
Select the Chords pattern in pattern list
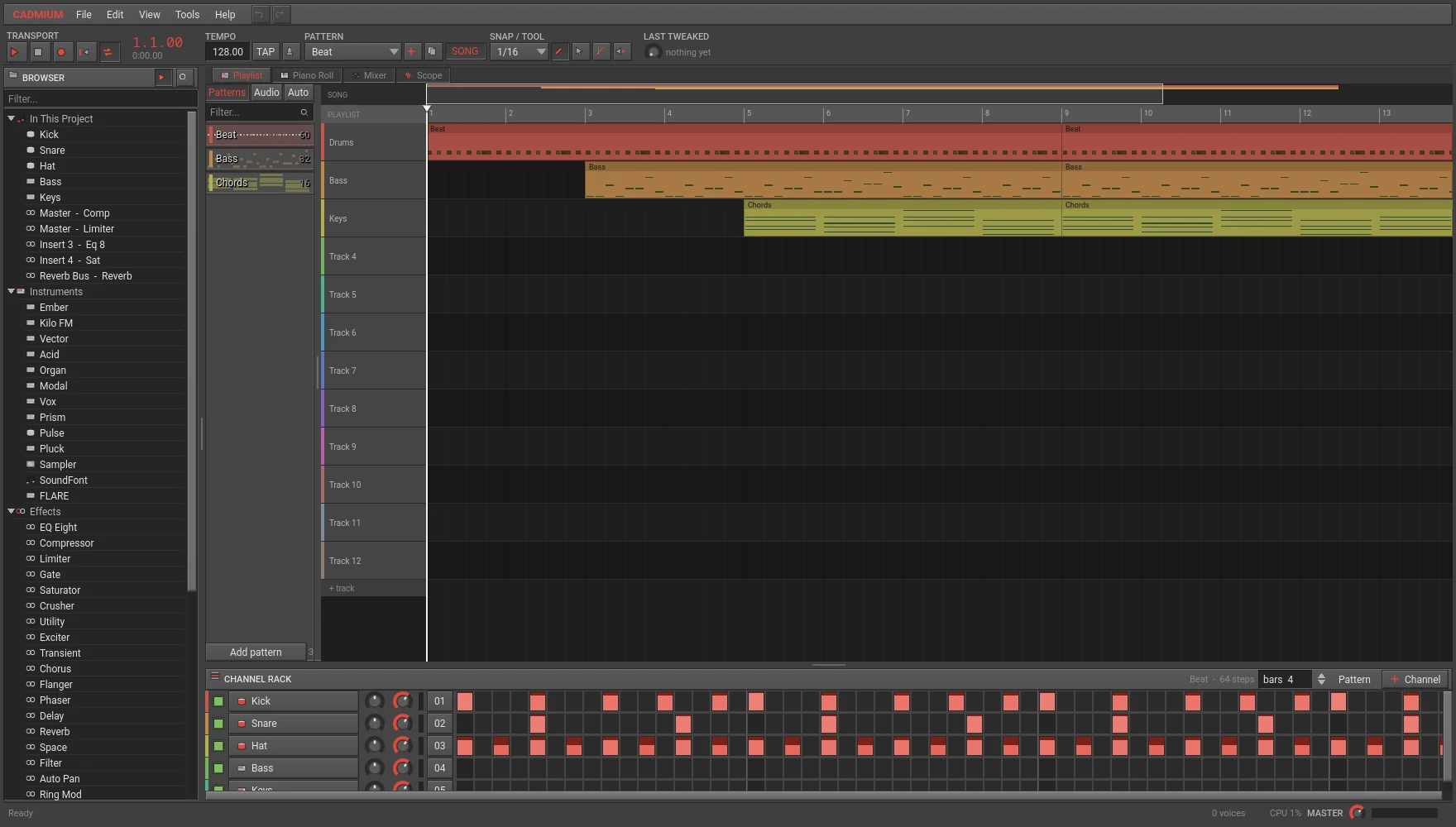click(260, 183)
